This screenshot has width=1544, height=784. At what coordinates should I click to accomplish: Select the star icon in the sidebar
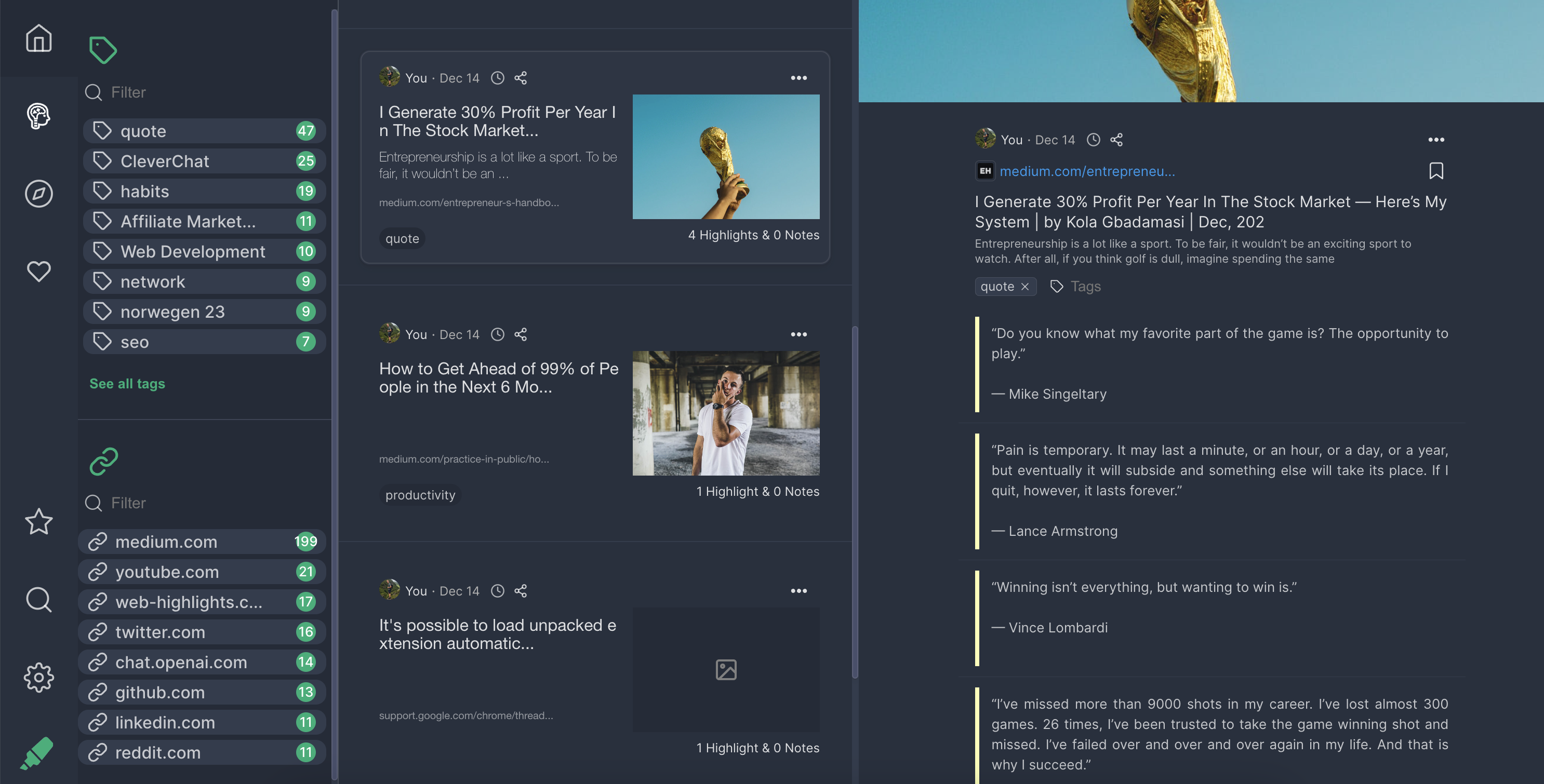pyautogui.click(x=38, y=522)
